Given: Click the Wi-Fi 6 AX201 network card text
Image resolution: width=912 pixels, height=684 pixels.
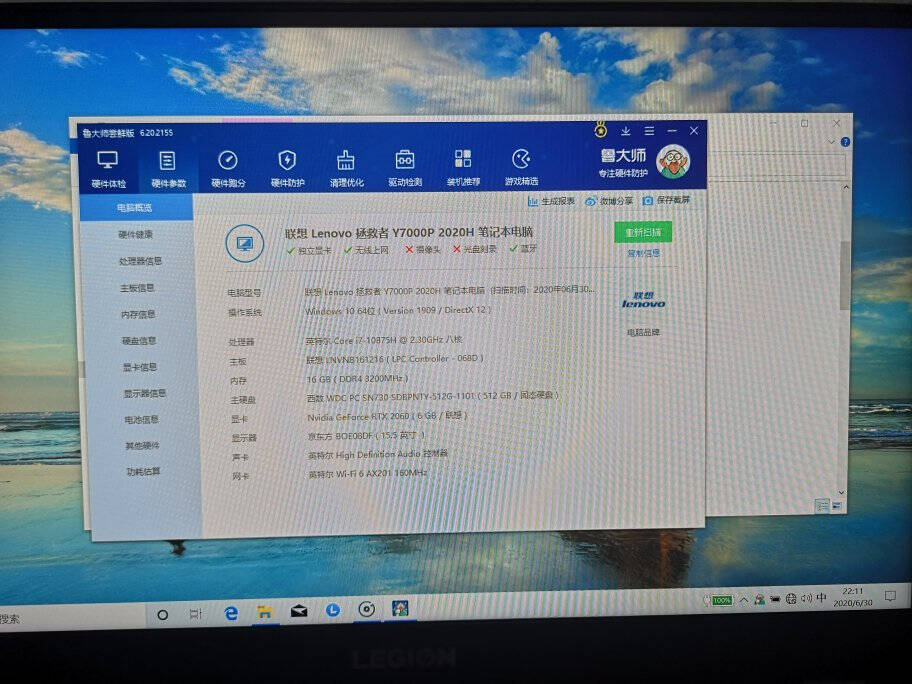Looking at the screenshot, I should pyautogui.click(x=368, y=474).
